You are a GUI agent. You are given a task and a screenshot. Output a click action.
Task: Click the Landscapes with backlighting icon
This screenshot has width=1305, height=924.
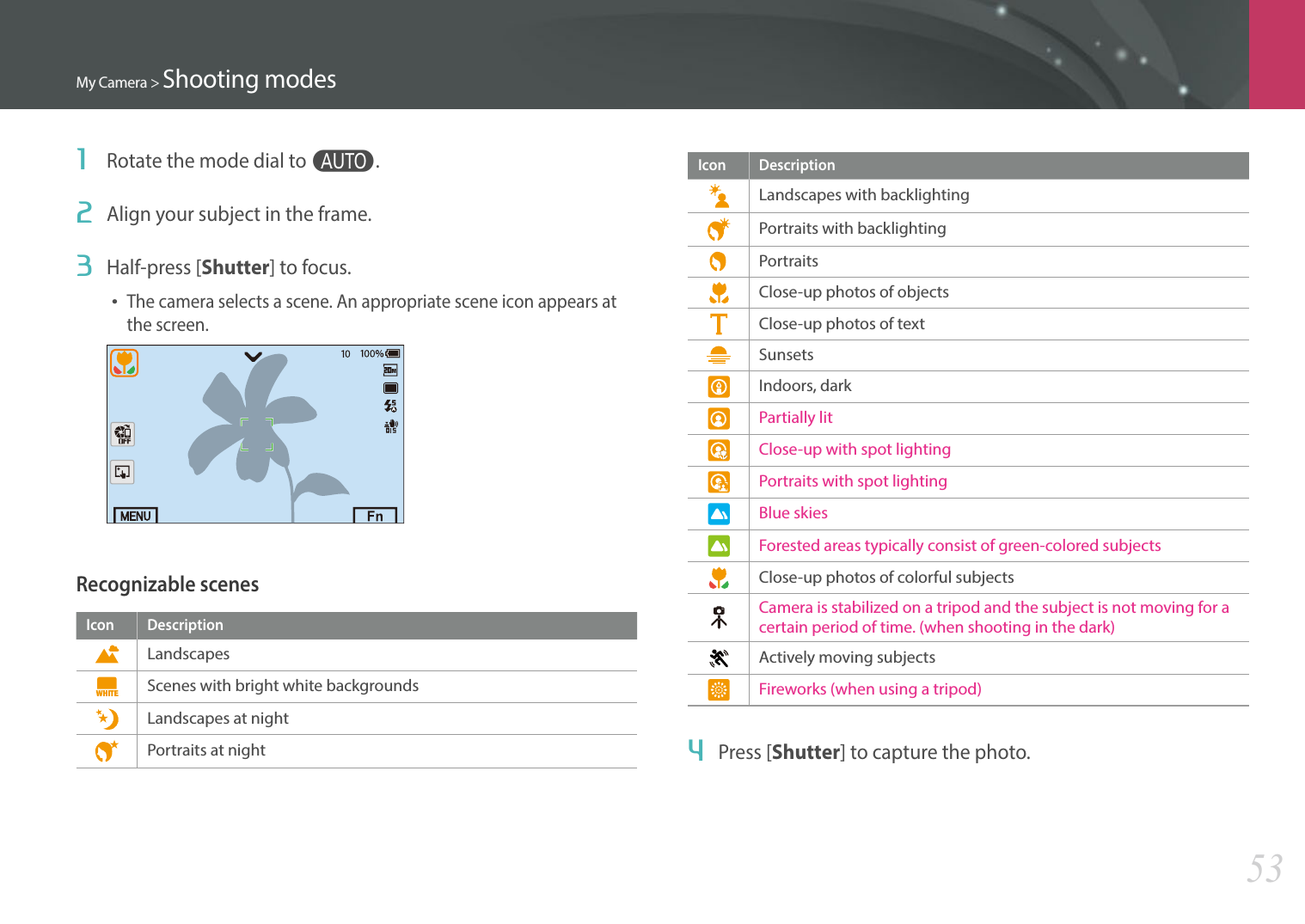pos(719,196)
